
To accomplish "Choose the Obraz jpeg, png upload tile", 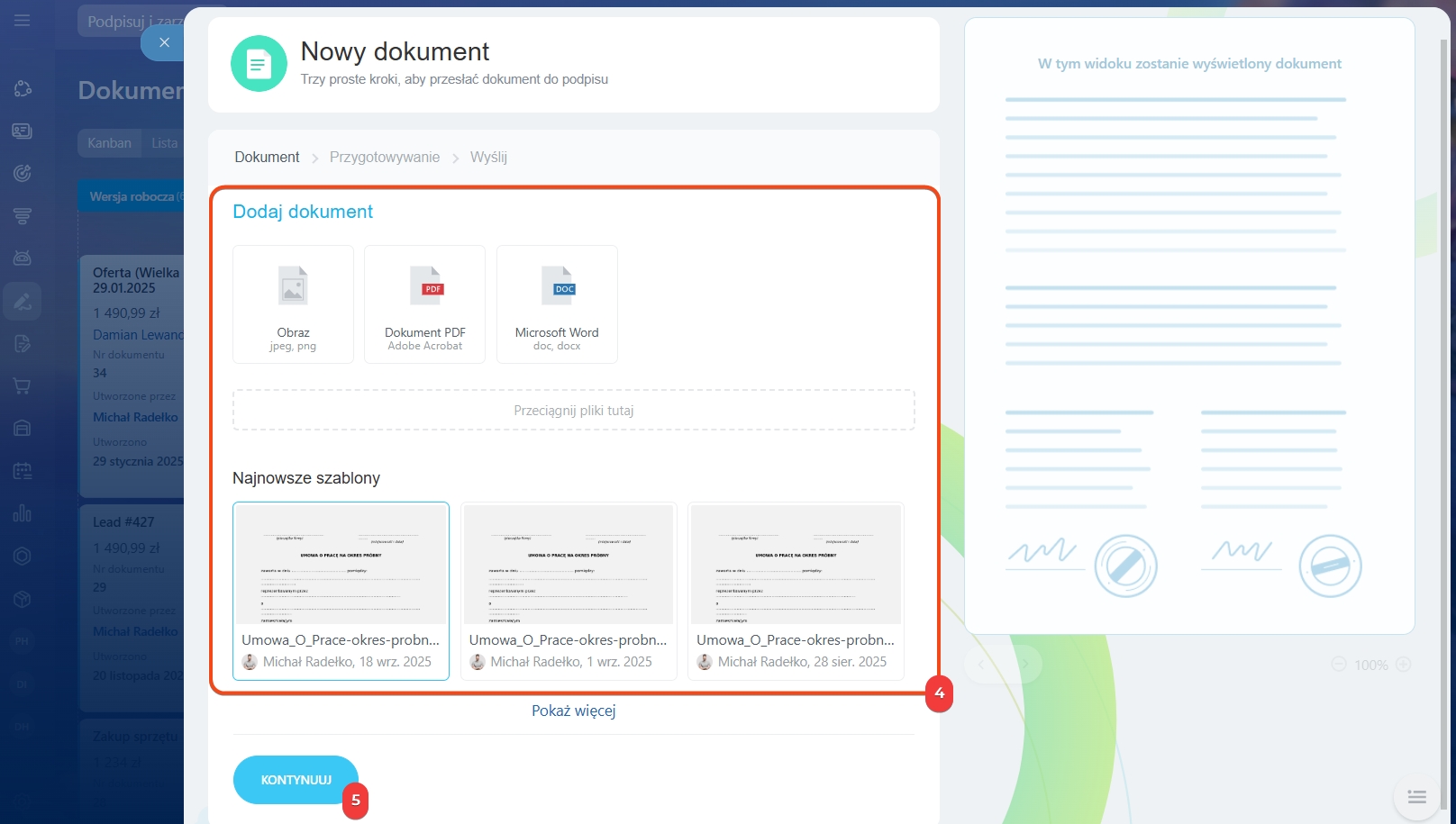I will [x=293, y=304].
